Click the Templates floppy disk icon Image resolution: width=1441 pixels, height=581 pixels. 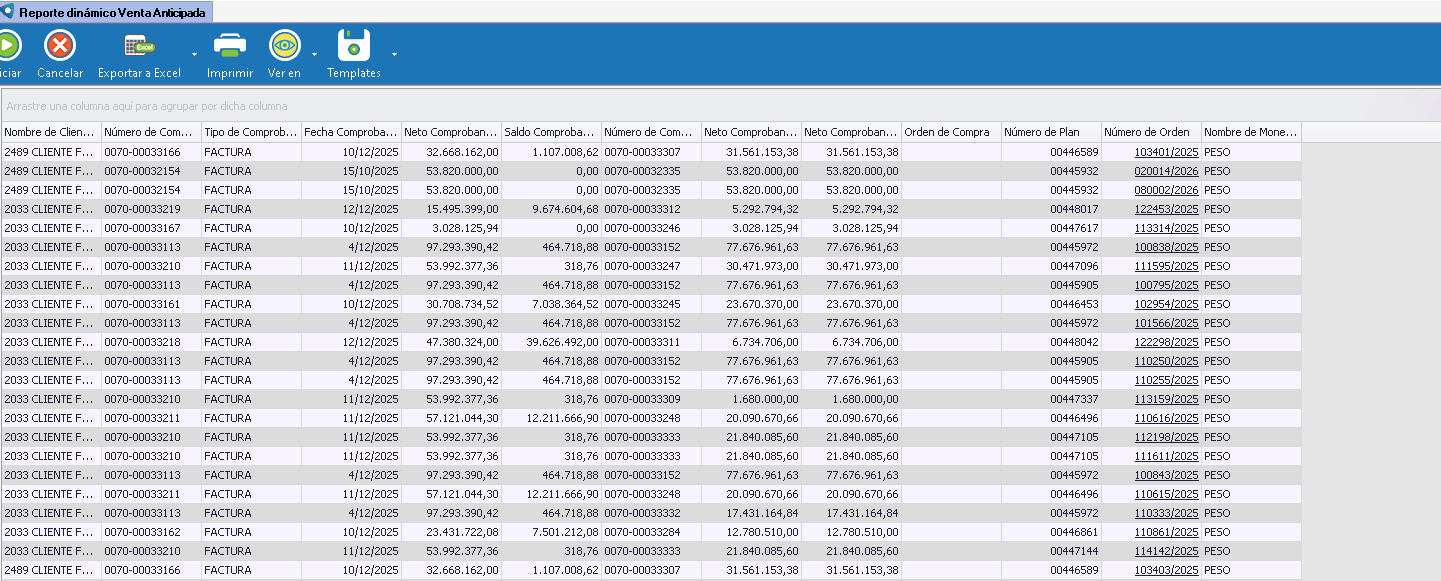pyautogui.click(x=354, y=46)
